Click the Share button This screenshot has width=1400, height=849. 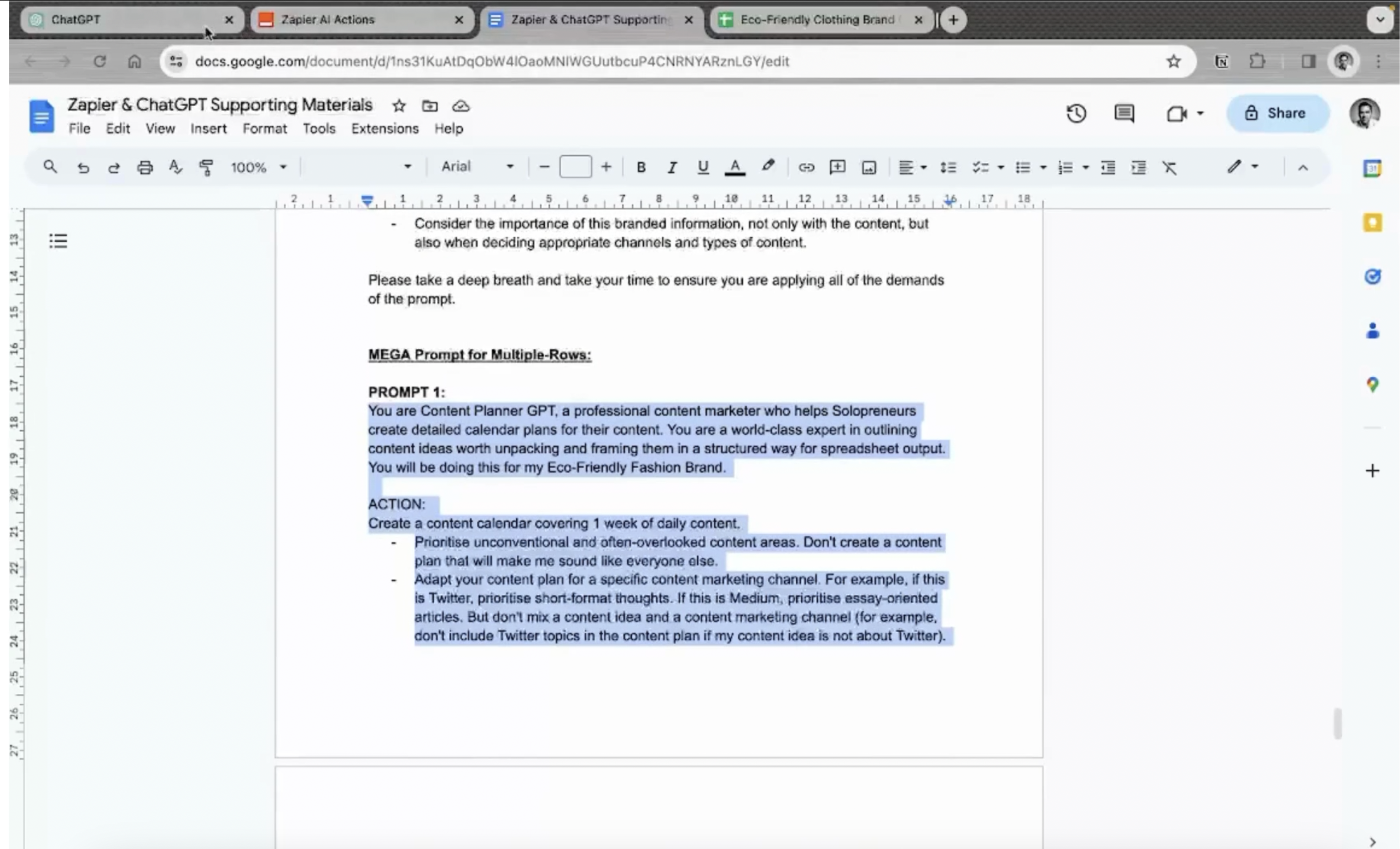pos(1276,113)
